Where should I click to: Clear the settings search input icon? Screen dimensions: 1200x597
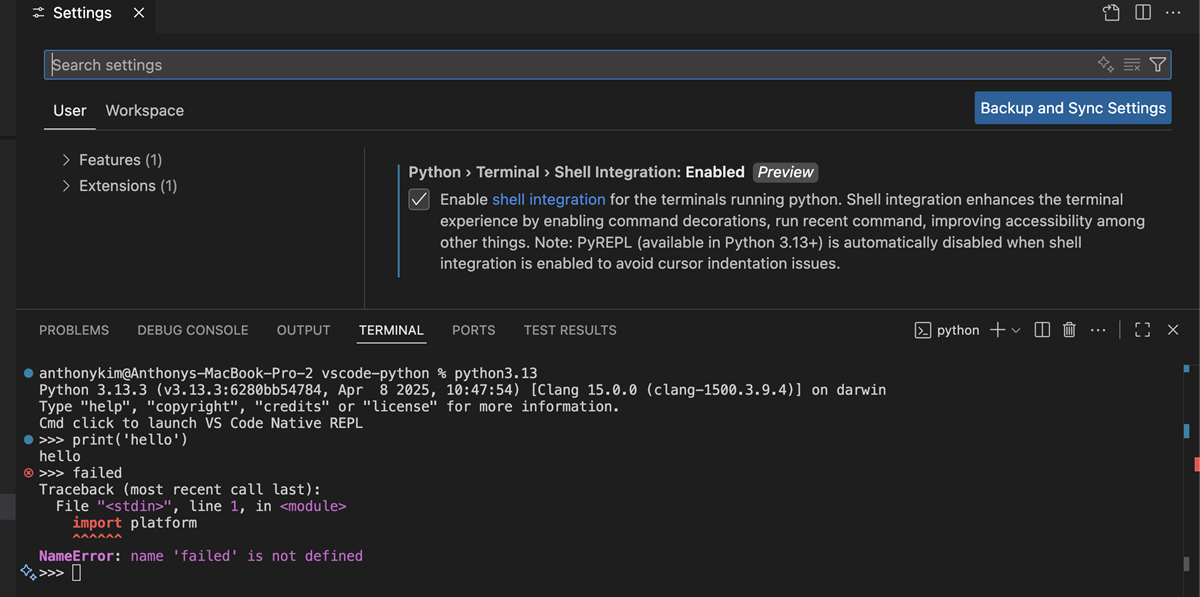tap(1131, 64)
